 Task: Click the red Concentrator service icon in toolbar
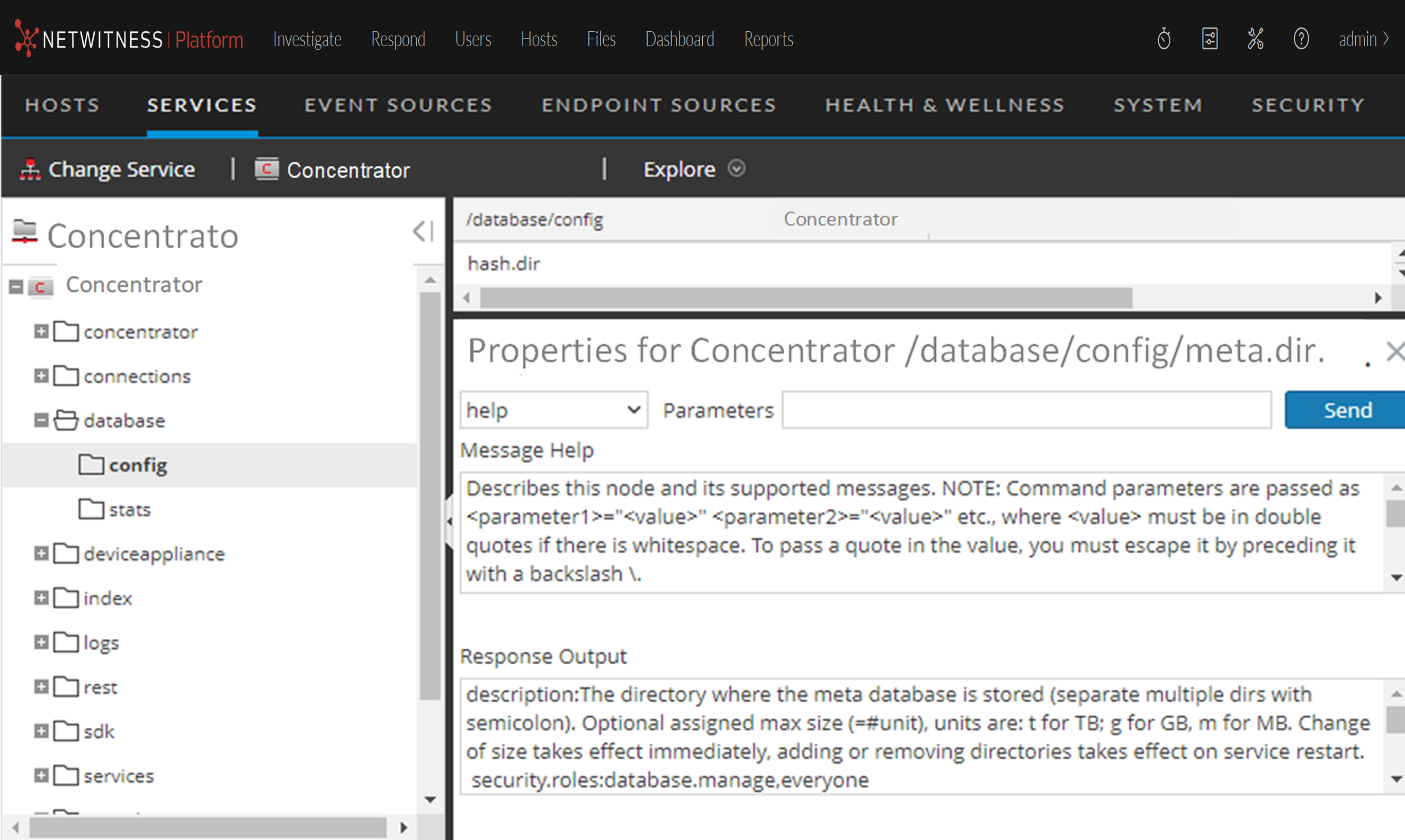coord(266,169)
